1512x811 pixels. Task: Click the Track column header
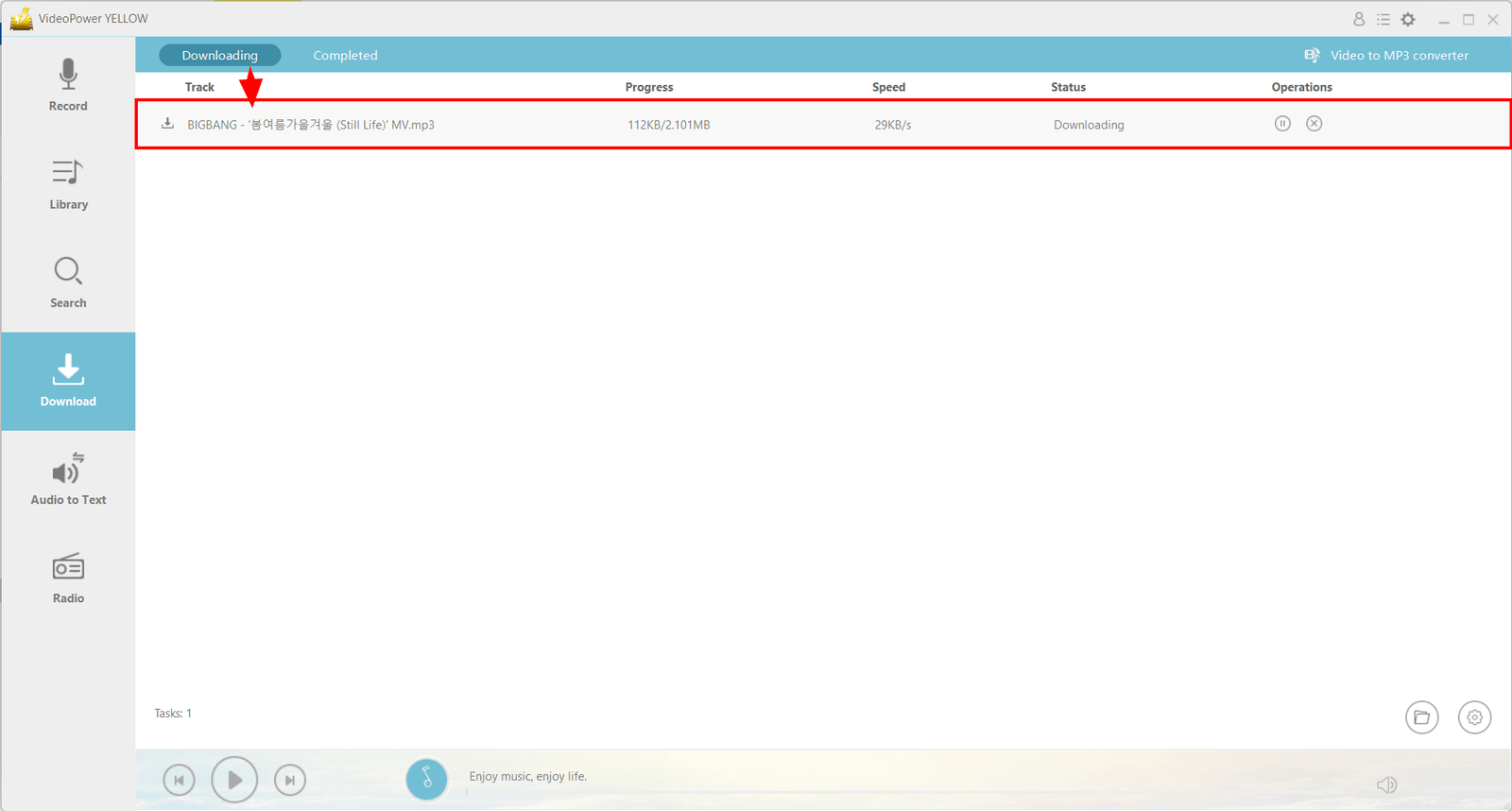199,87
